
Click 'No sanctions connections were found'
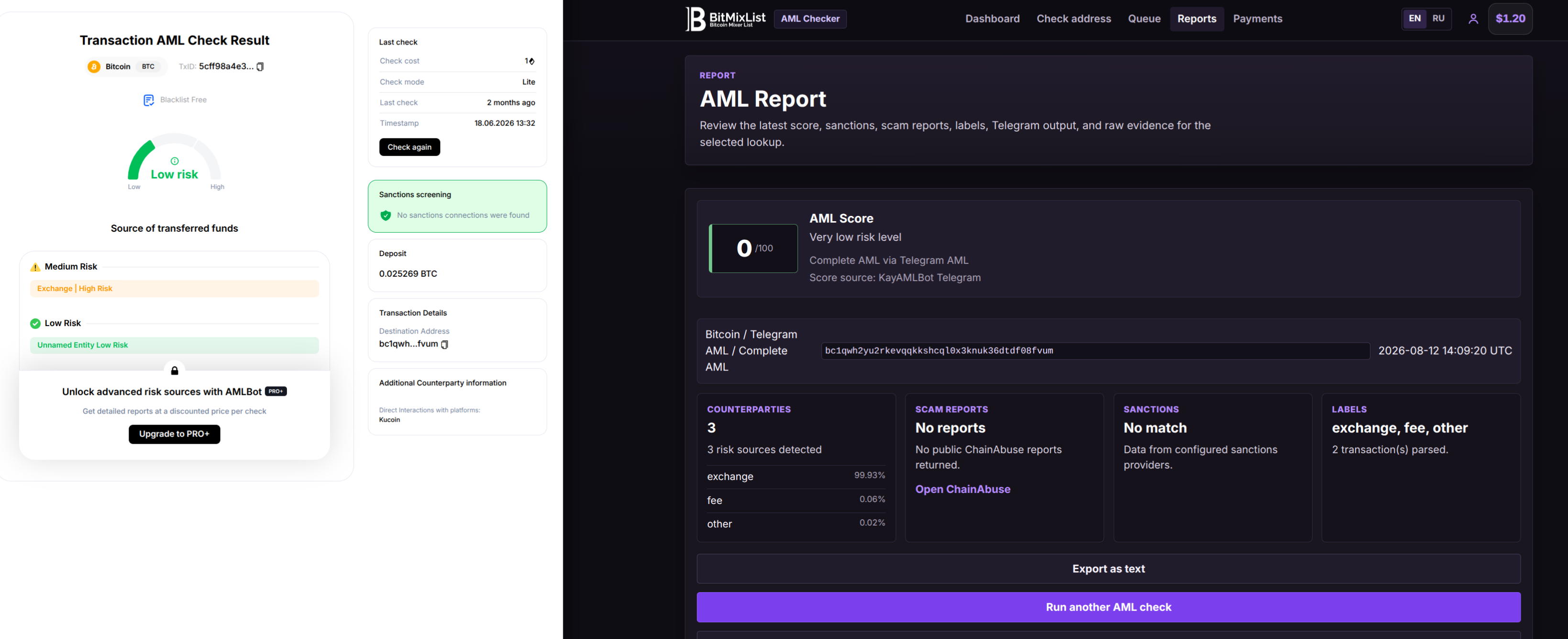(x=463, y=215)
